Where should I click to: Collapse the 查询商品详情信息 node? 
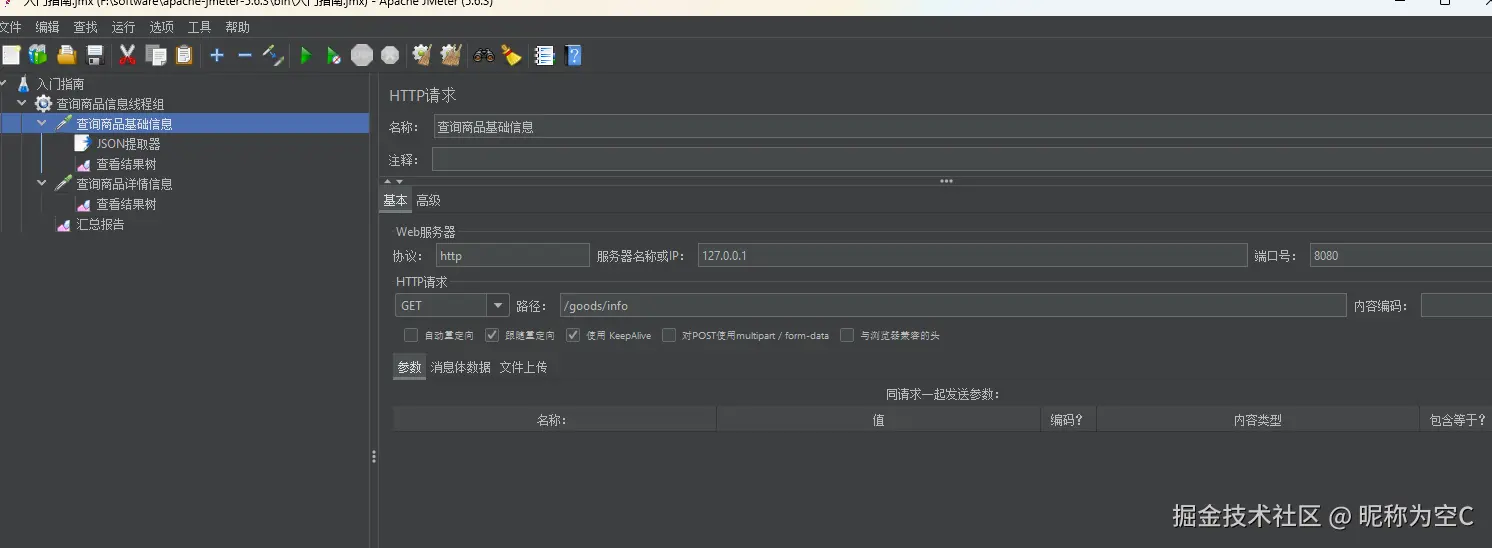tap(42, 184)
